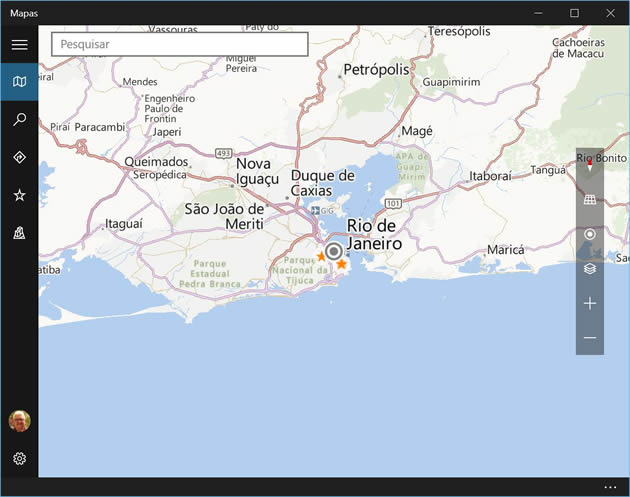Click the Parque Nacional da Tijuca label
The image size is (630, 497).
(300, 270)
